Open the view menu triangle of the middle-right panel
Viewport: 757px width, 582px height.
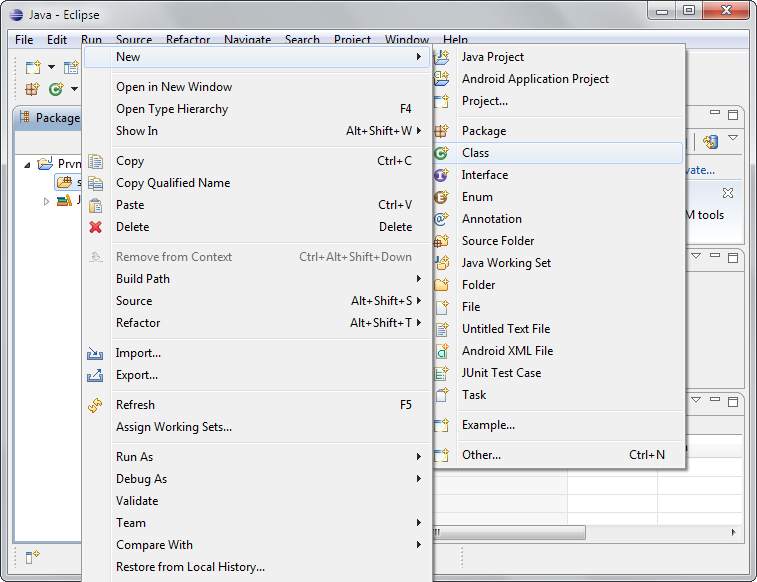[696, 256]
